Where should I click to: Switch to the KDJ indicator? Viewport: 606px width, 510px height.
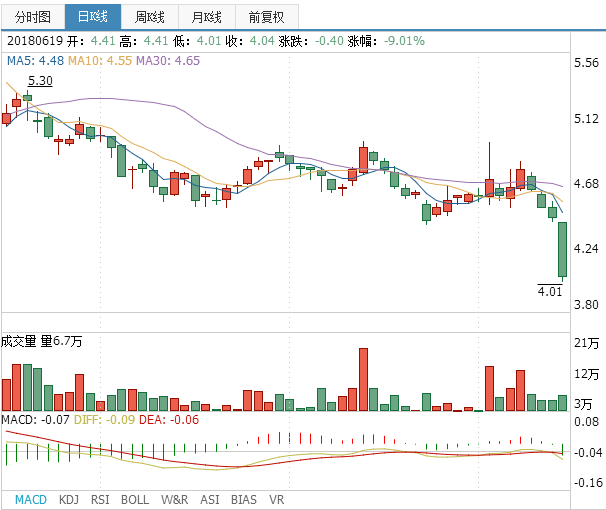(69, 500)
